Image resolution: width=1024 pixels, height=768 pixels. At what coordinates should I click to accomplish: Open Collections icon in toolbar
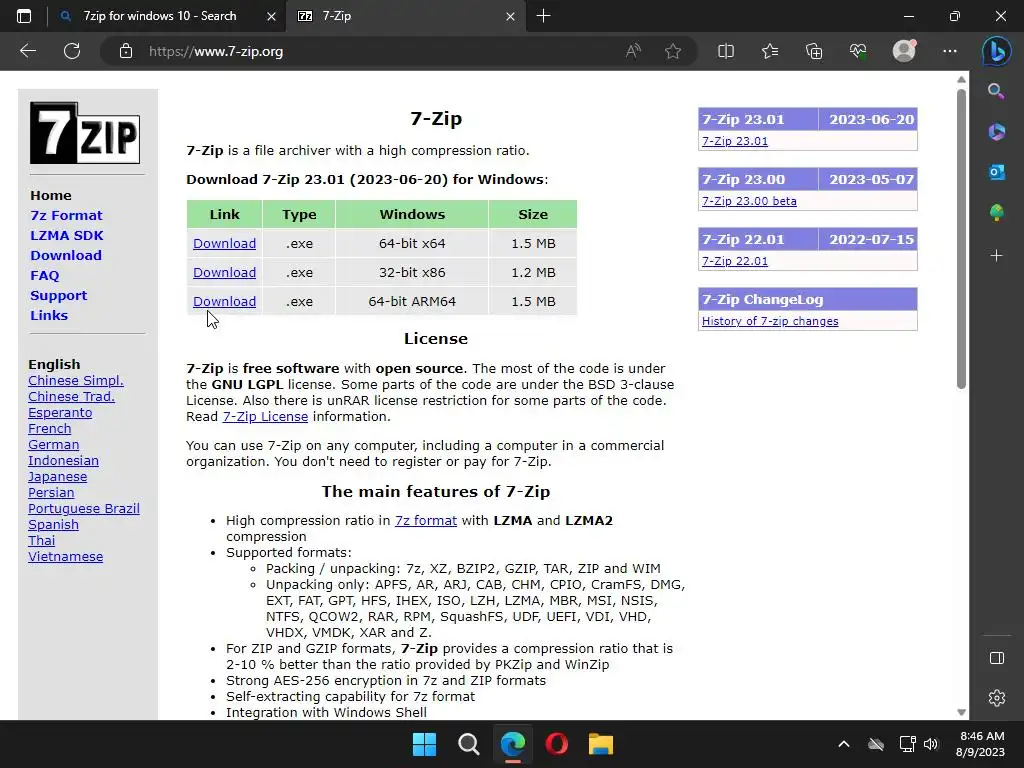(x=814, y=51)
